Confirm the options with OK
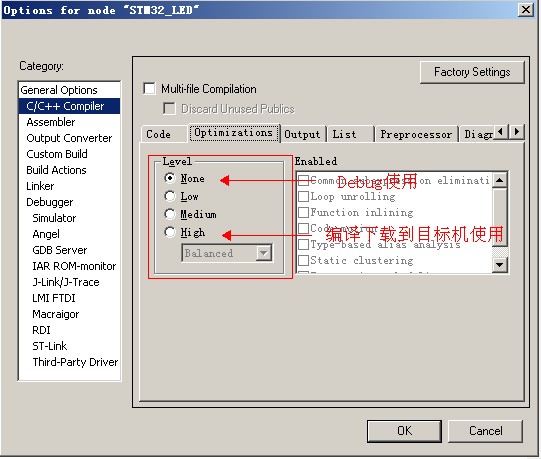Image resolution: width=541 pixels, height=459 pixels. (x=404, y=431)
